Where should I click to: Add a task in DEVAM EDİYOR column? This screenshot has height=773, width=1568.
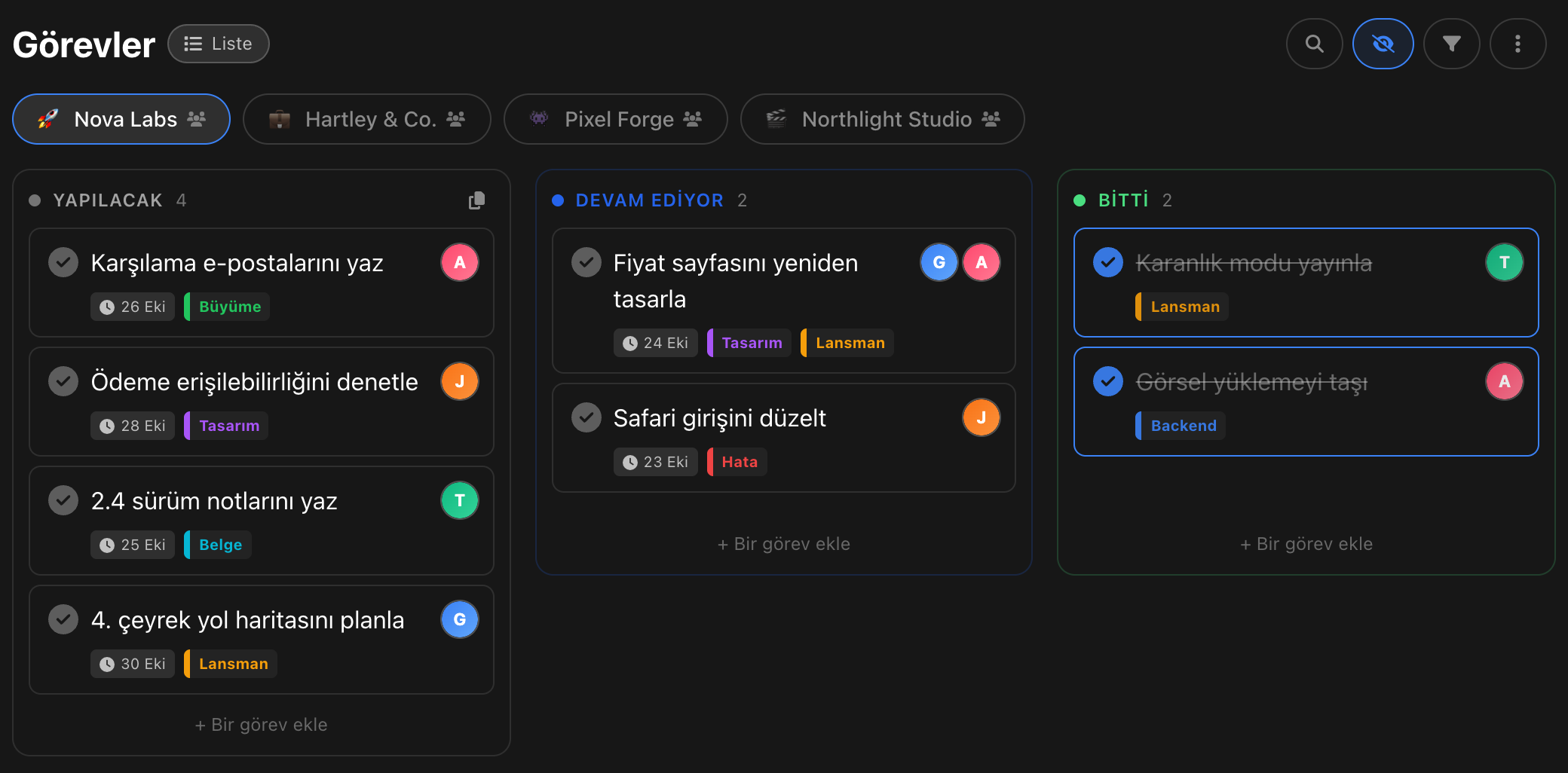[x=784, y=544]
